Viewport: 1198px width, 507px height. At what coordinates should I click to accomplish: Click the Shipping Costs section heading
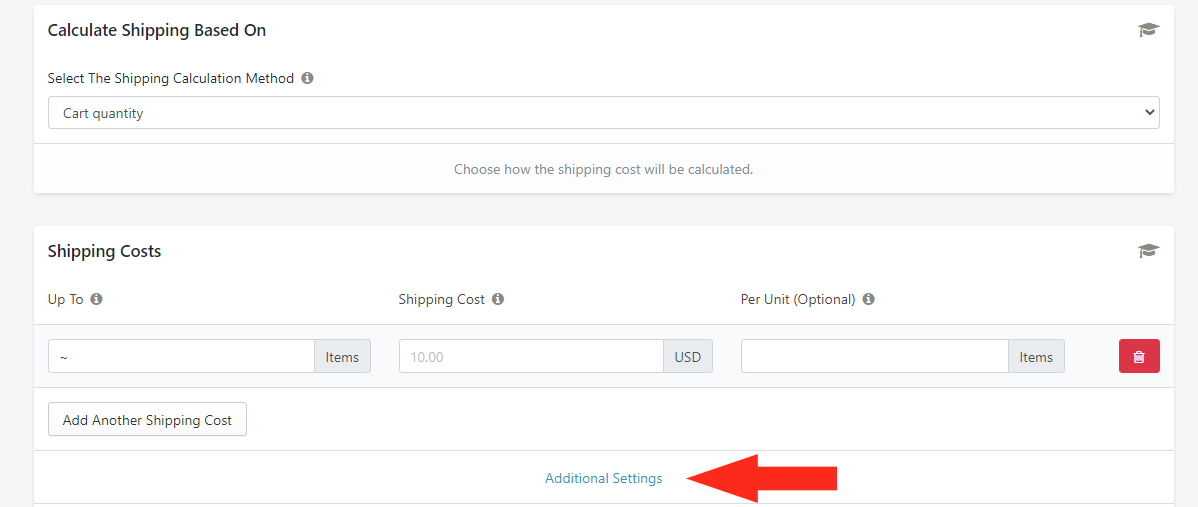click(104, 251)
